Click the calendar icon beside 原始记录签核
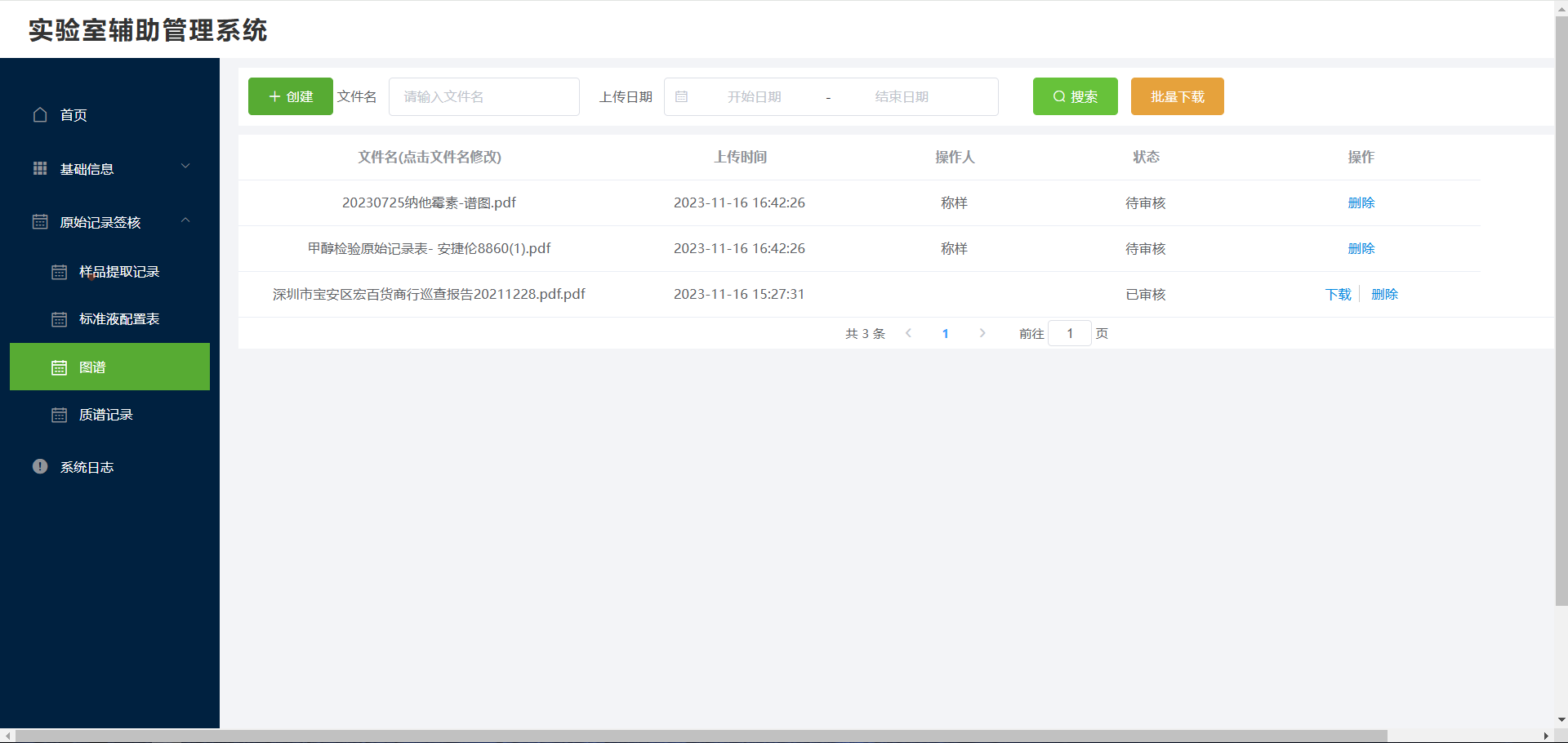 pyautogui.click(x=40, y=221)
